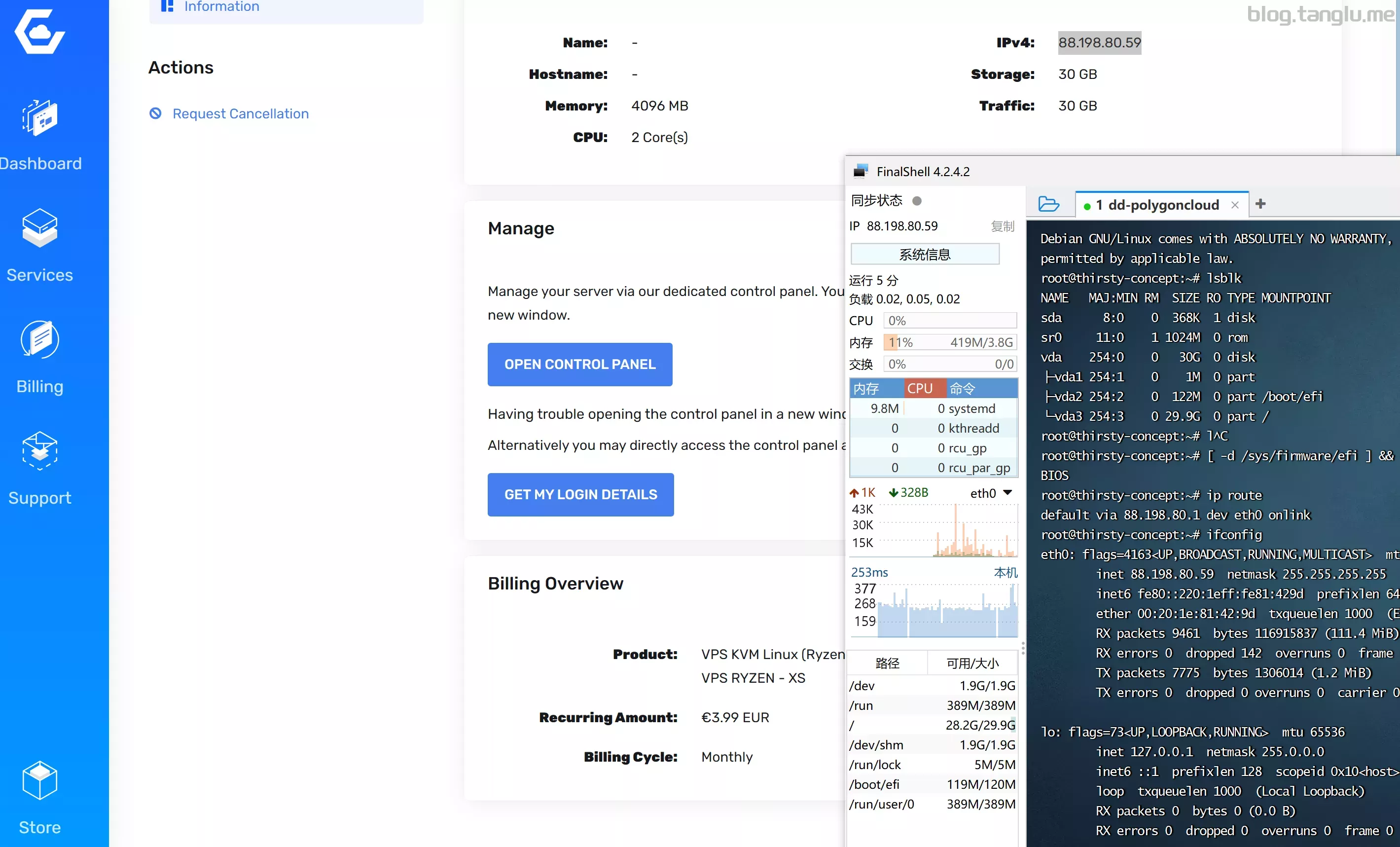
Task: Expand the eth0 network interface dropdown
Action: [x=1008, y=492]
